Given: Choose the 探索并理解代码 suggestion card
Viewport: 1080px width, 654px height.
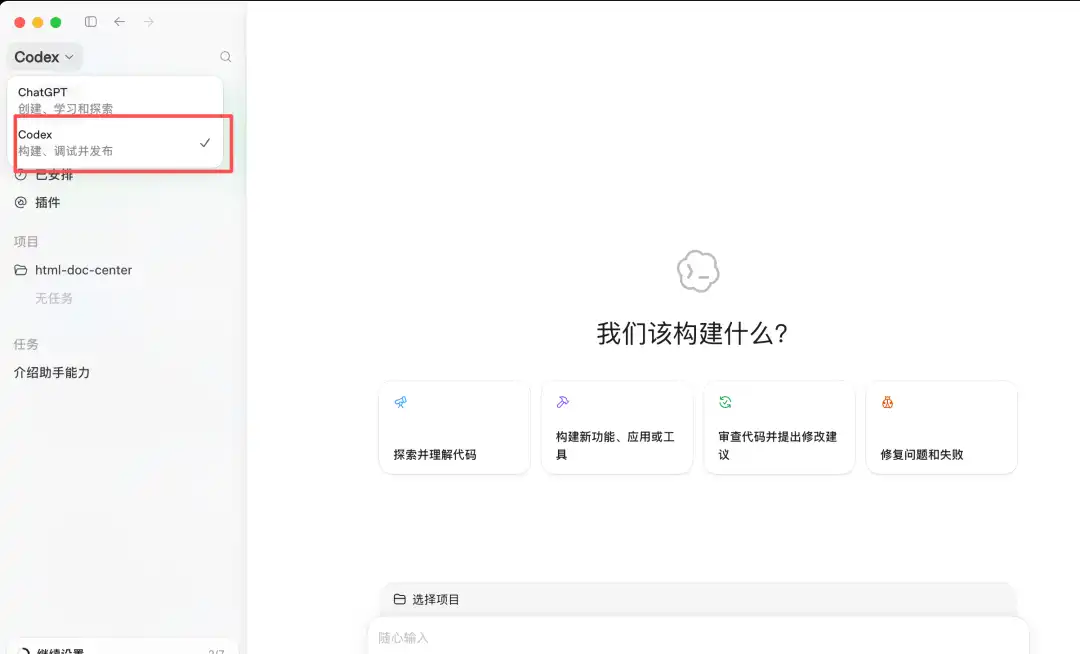Looking at the screenshot, I should (x=455, y=428).
